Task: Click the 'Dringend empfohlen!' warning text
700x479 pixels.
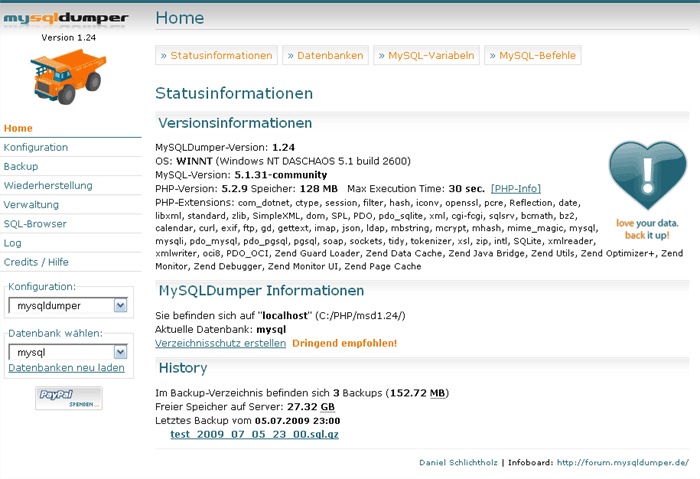Action: click(345, 343)
